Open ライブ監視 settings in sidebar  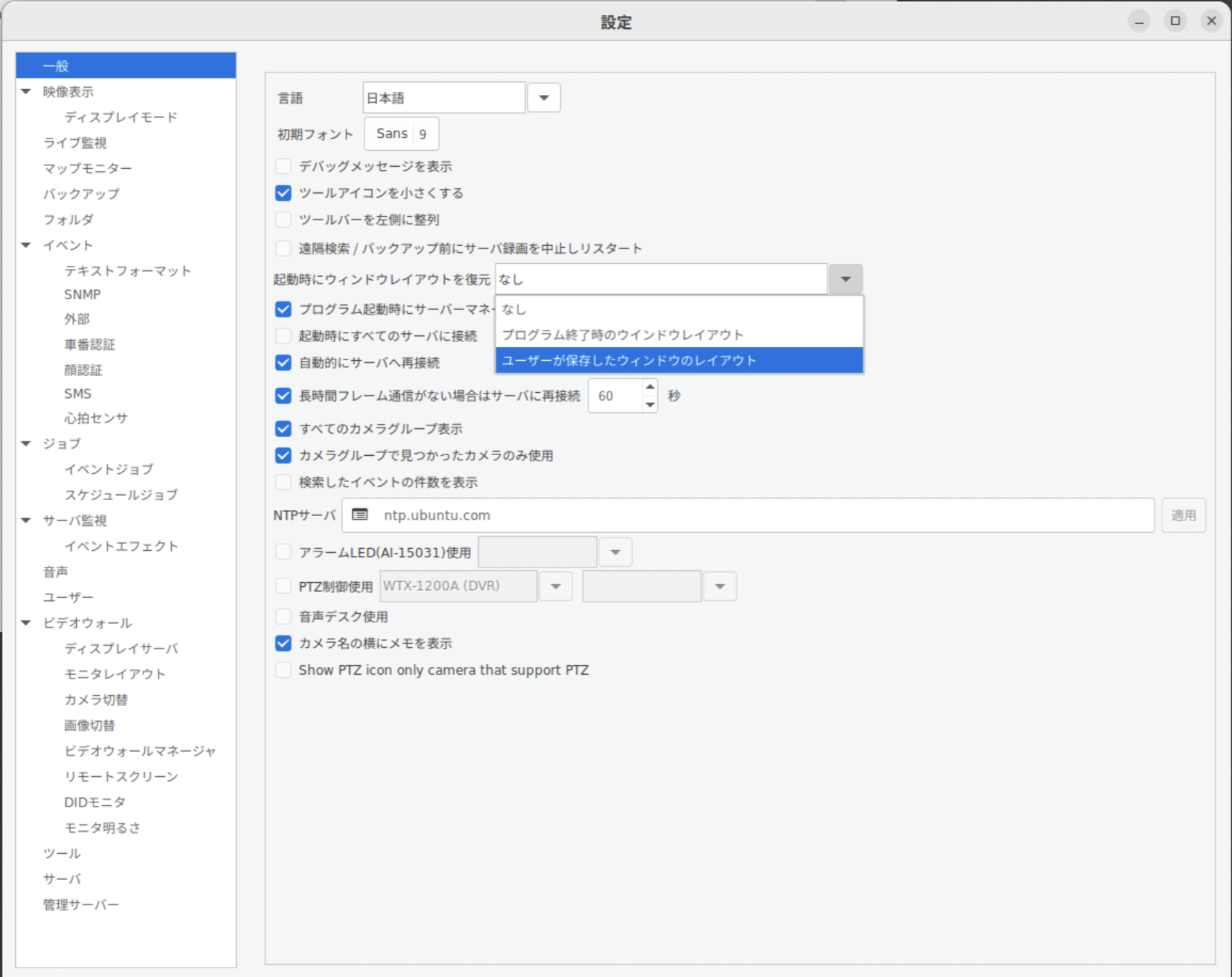(75, 143)
